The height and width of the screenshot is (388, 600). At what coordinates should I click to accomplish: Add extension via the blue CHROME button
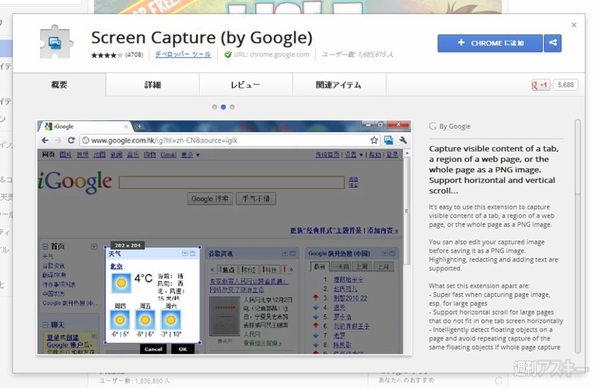[x=490, y=43]
